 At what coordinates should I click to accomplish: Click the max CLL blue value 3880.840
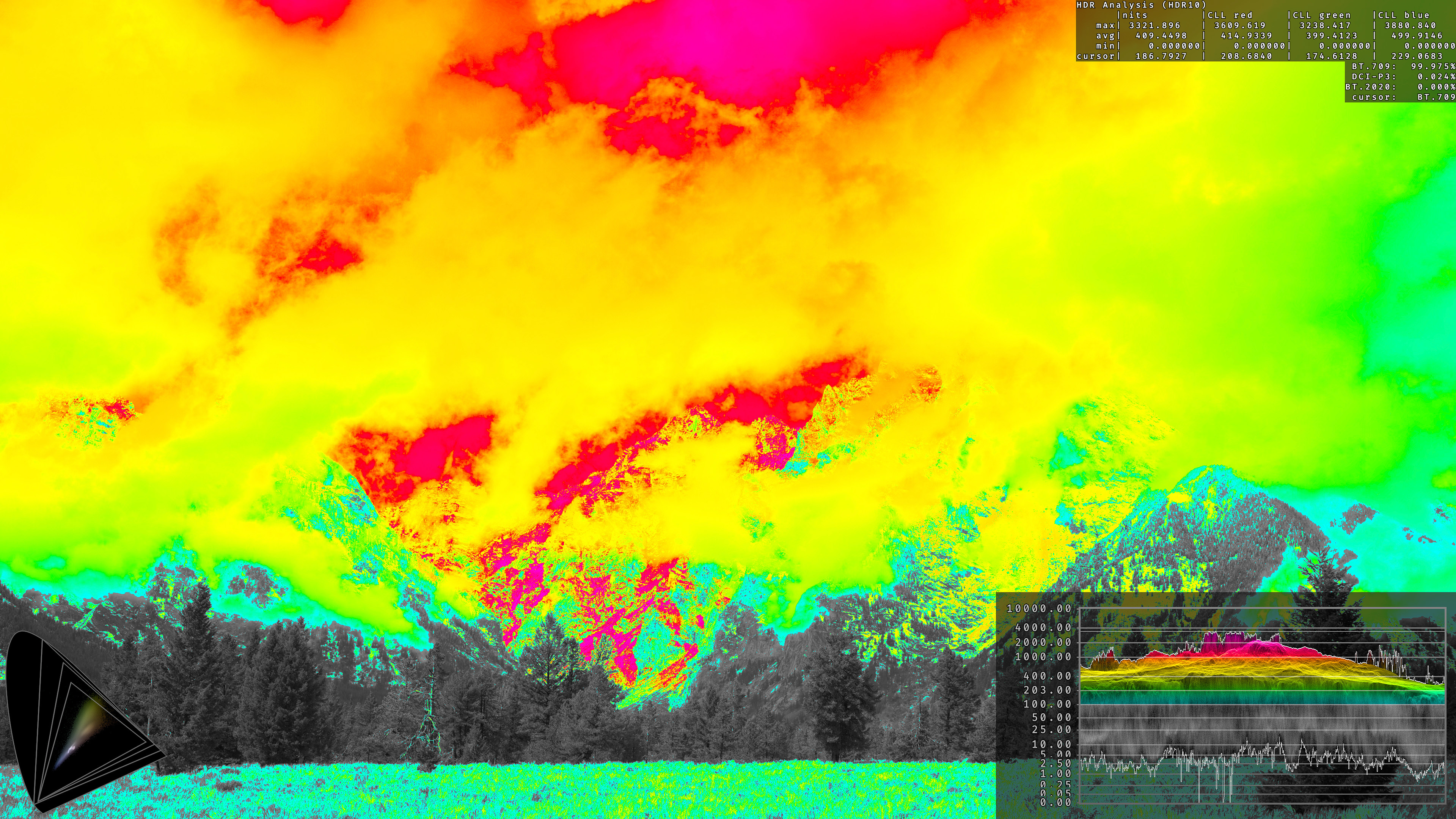point(1410,25)
